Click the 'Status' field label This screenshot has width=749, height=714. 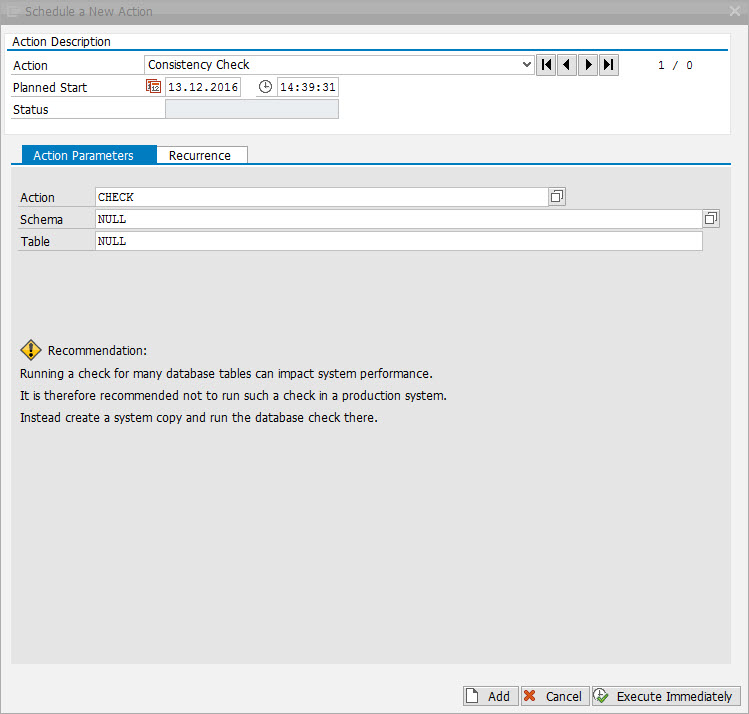(31, 110)
